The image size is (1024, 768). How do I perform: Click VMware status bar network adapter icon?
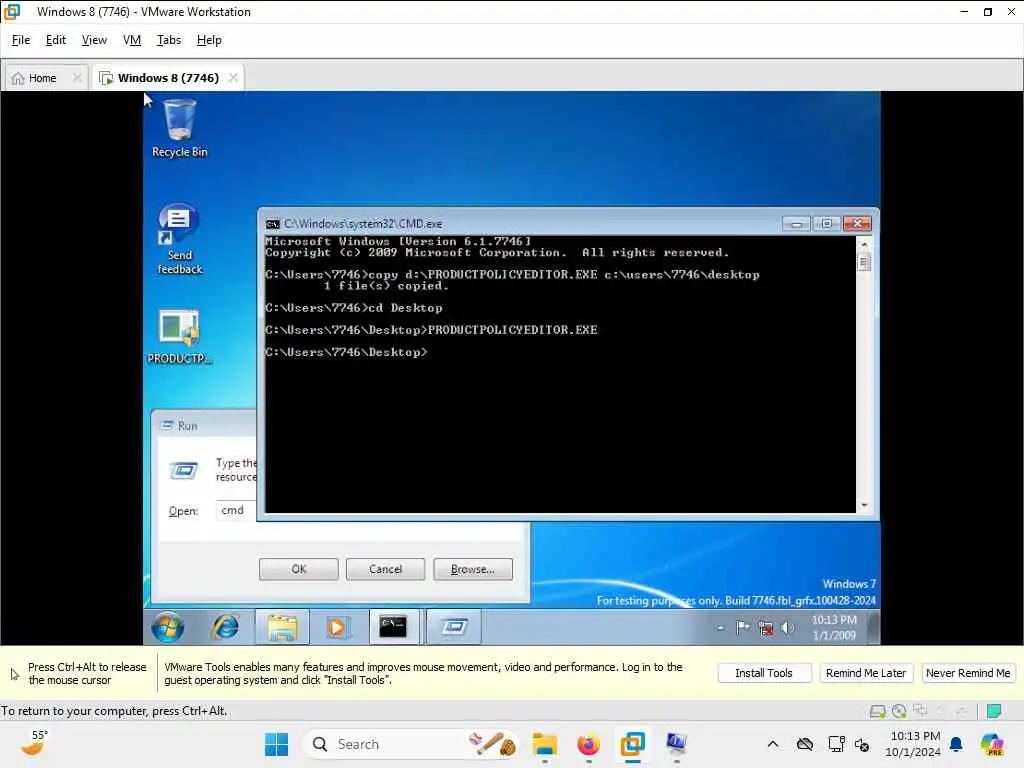[x=920, y=711]
